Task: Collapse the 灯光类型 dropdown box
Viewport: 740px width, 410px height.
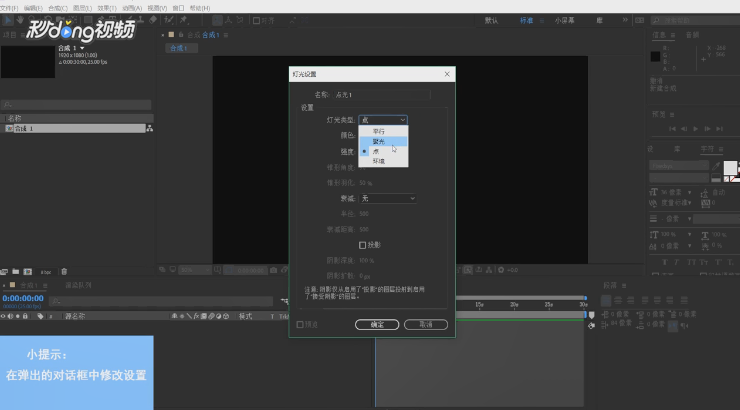Action: click(x=383, y=120)
